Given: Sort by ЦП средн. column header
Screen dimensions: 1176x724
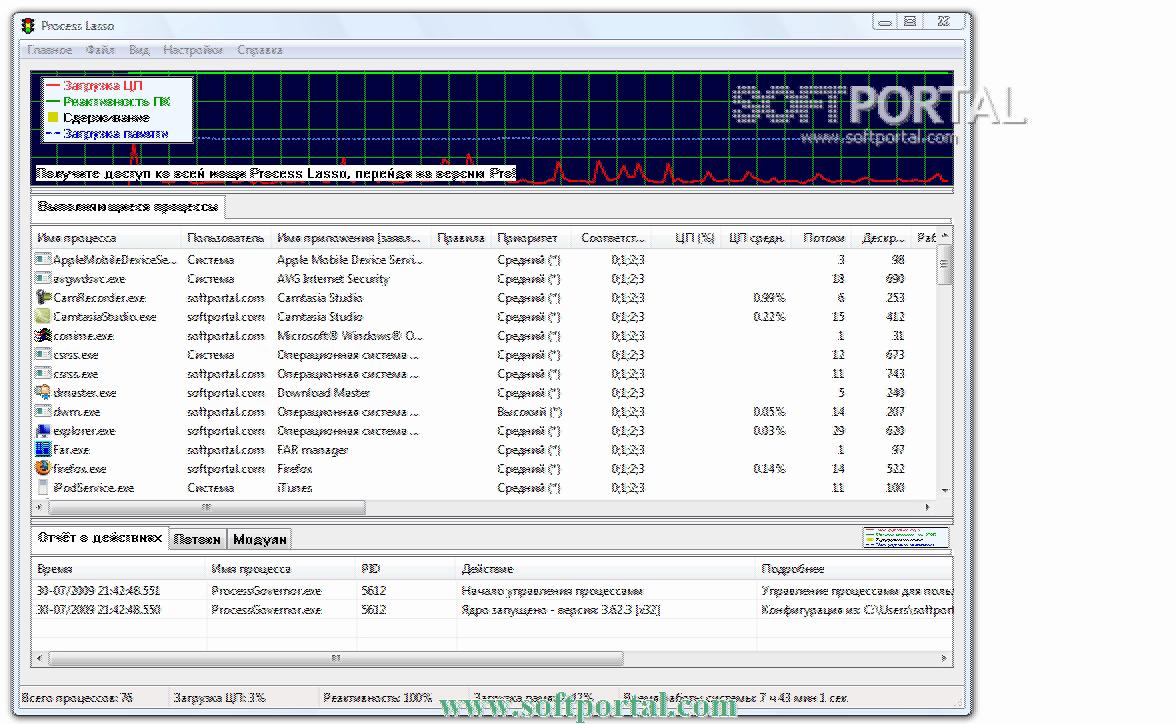Looking at the screenshot, I should pyautogui.click(x=755, y=238).
